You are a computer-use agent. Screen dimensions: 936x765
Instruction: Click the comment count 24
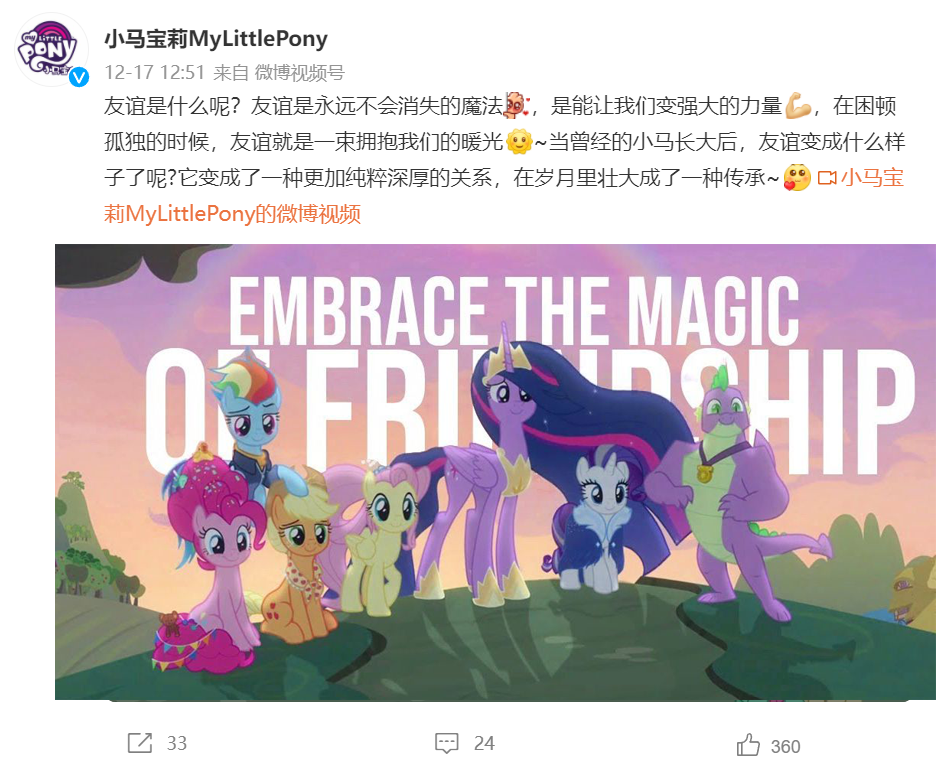coord(484,744)
